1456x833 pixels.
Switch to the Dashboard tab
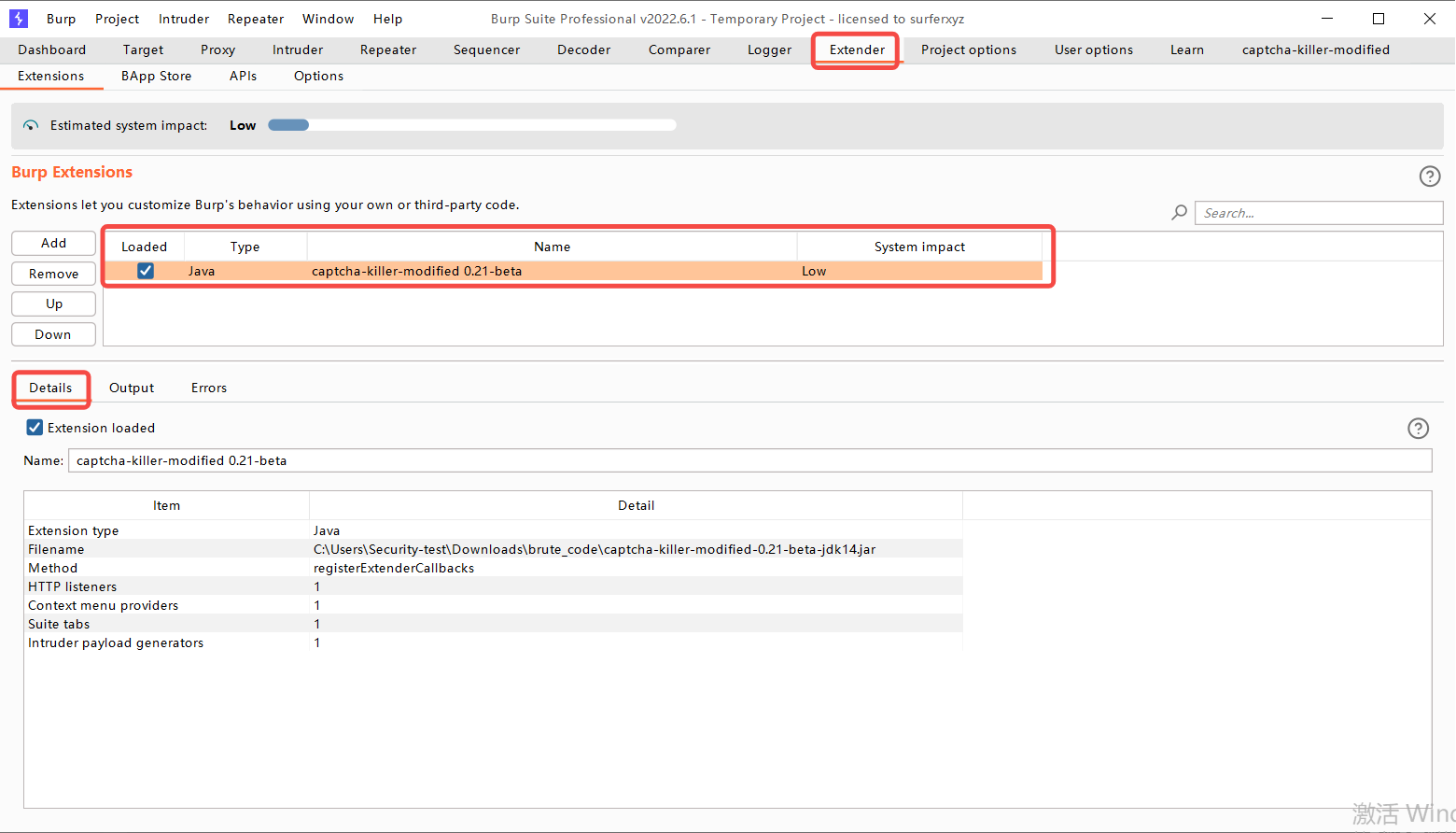51,49
